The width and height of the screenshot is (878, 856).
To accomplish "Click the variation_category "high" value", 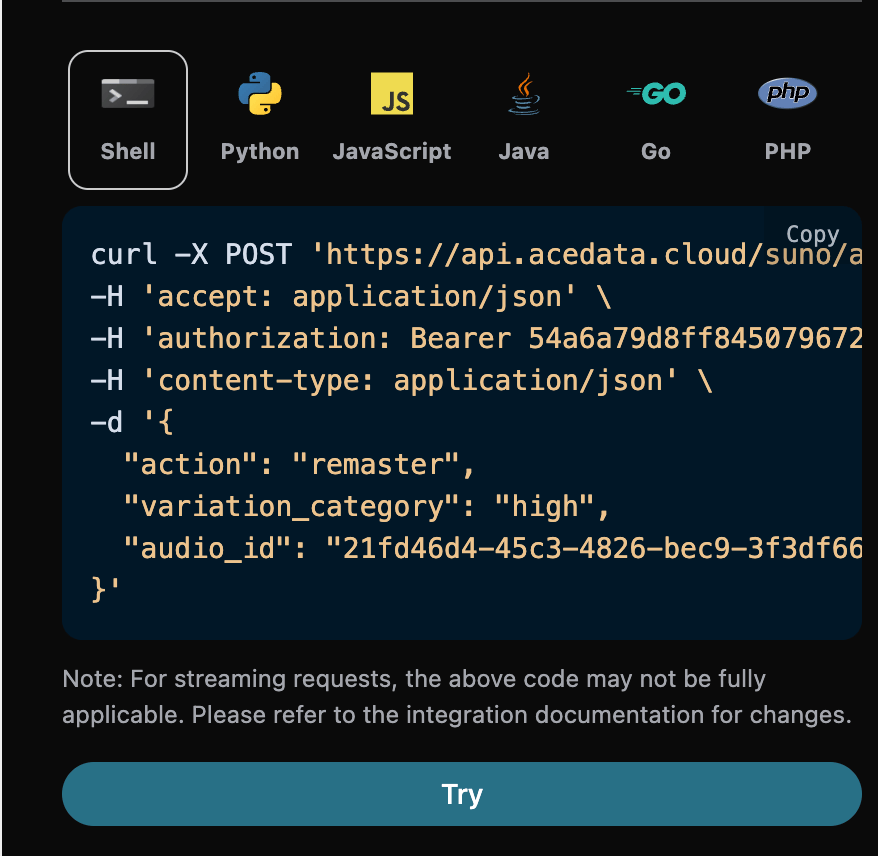I will (x=545, y=507).
